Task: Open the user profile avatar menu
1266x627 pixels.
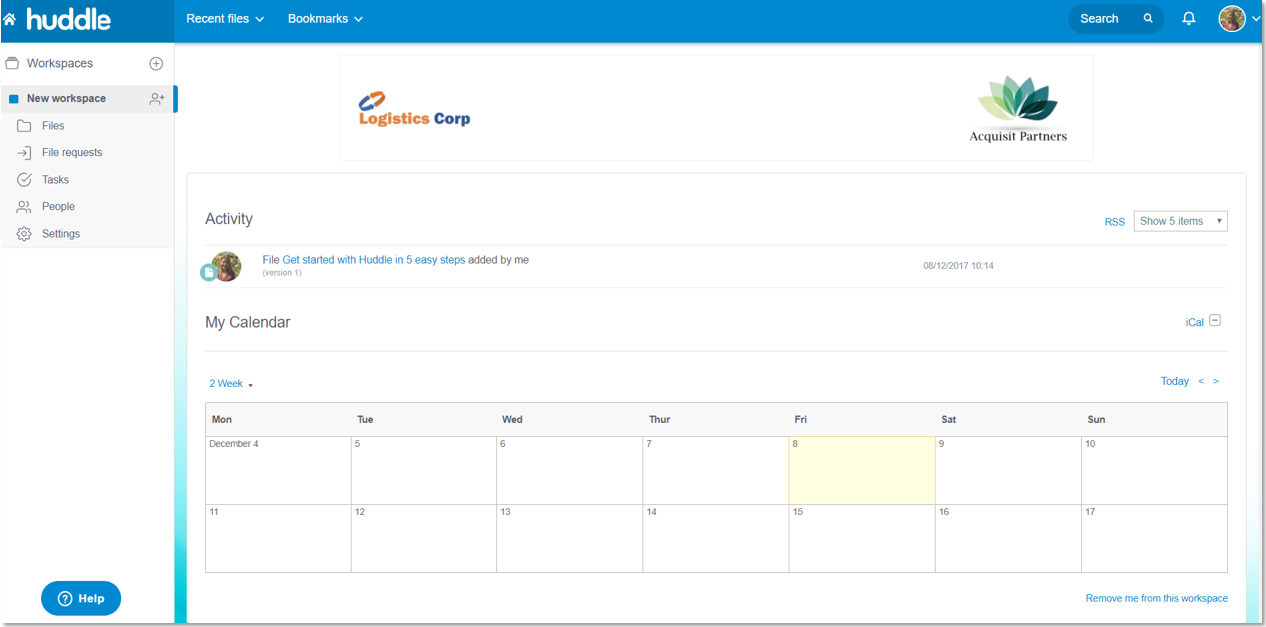Action: click(x=1232, y=18)
